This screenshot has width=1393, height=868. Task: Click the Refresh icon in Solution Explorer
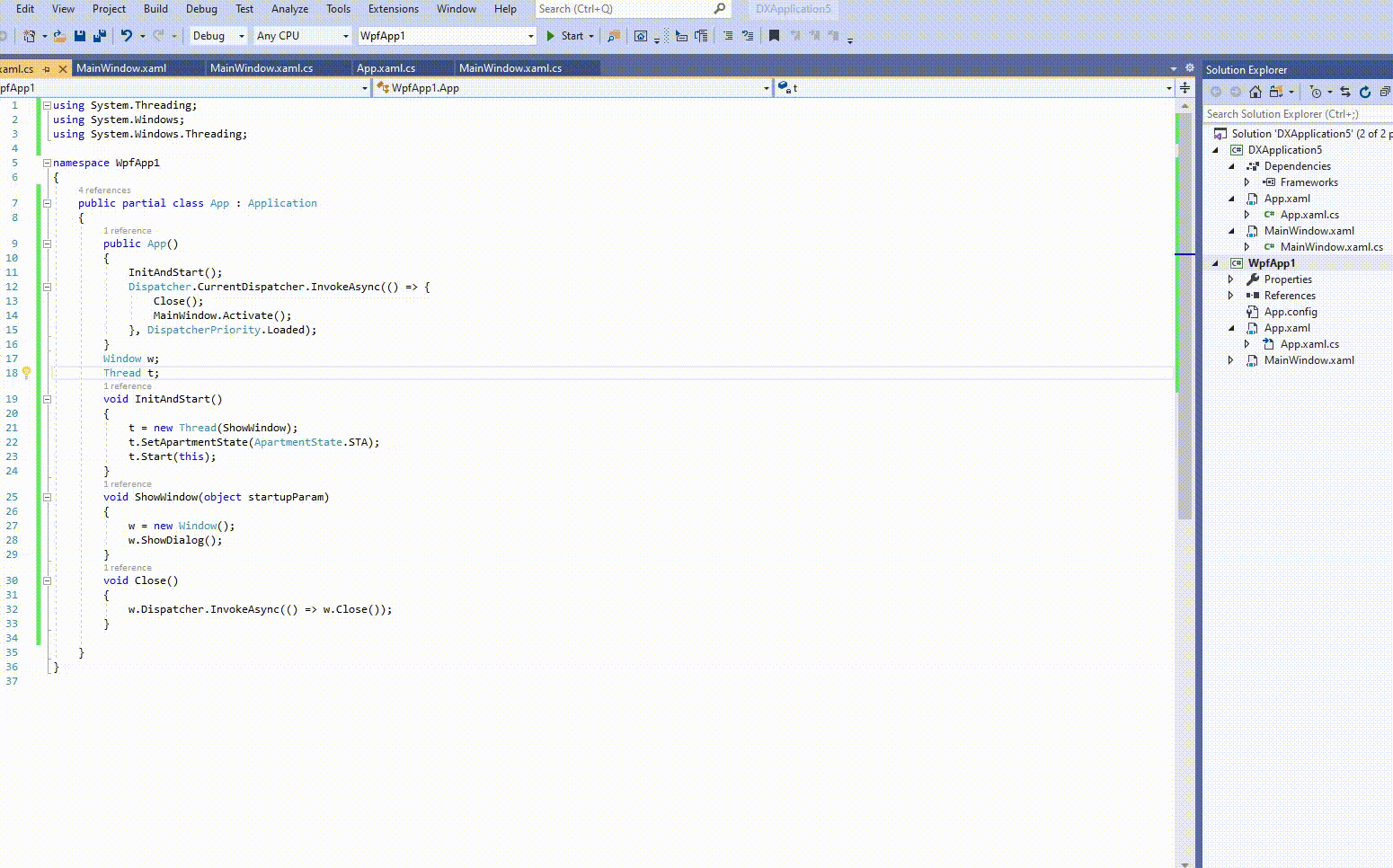pyautogui.click(x=1365, y=92)
